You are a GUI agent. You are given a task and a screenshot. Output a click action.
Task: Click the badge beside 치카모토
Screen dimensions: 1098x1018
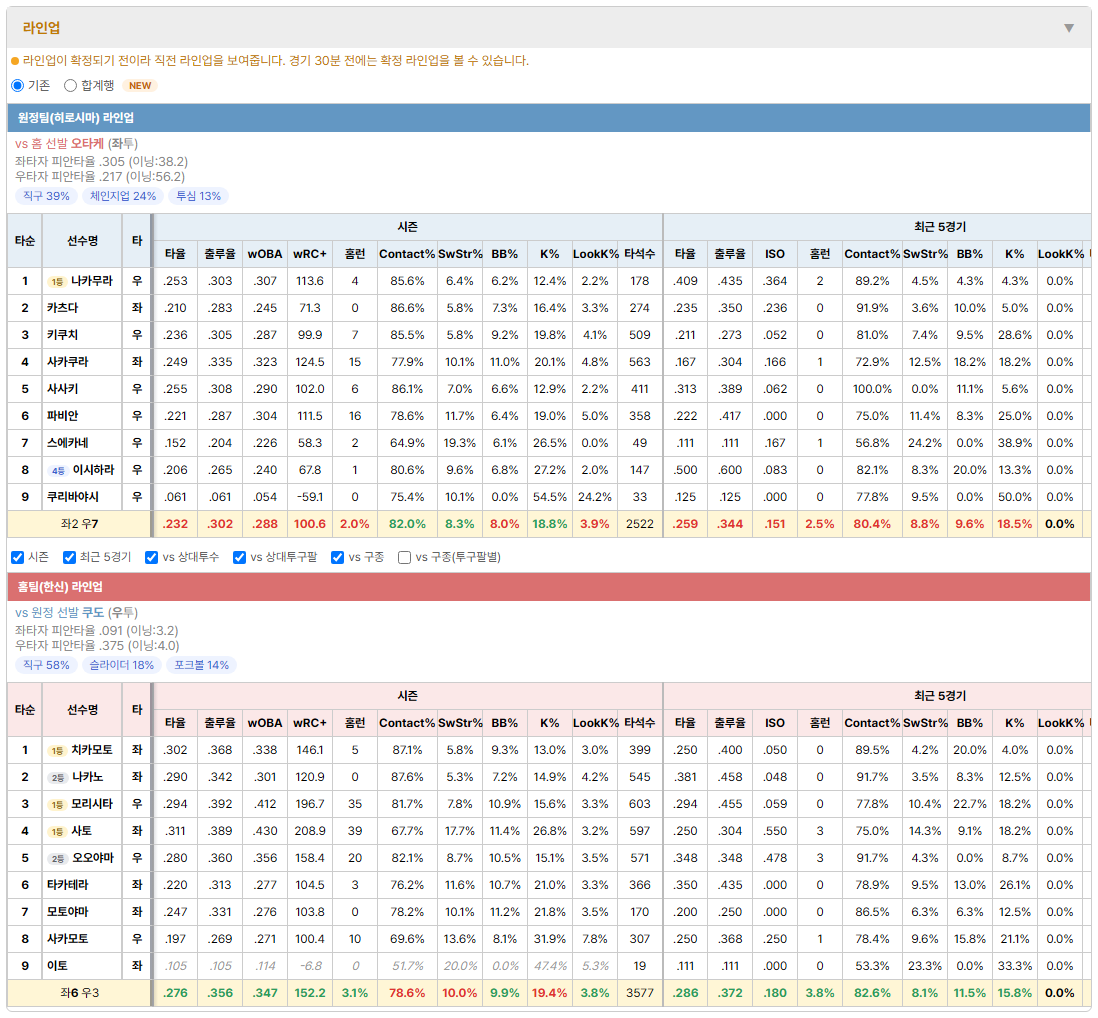click(x=57, y=751)
